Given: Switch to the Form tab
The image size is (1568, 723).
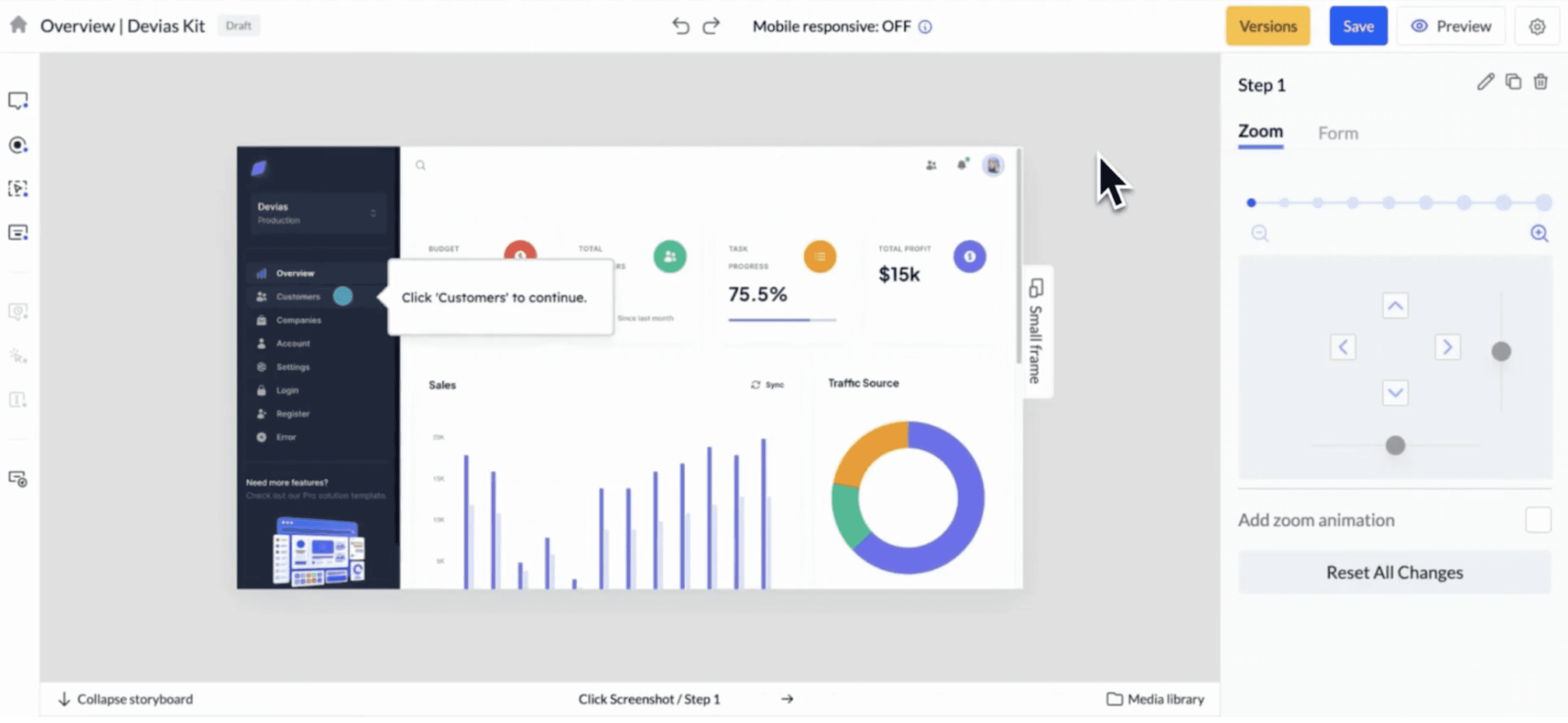Looking at the screenshot, I should click(1338, 133).
